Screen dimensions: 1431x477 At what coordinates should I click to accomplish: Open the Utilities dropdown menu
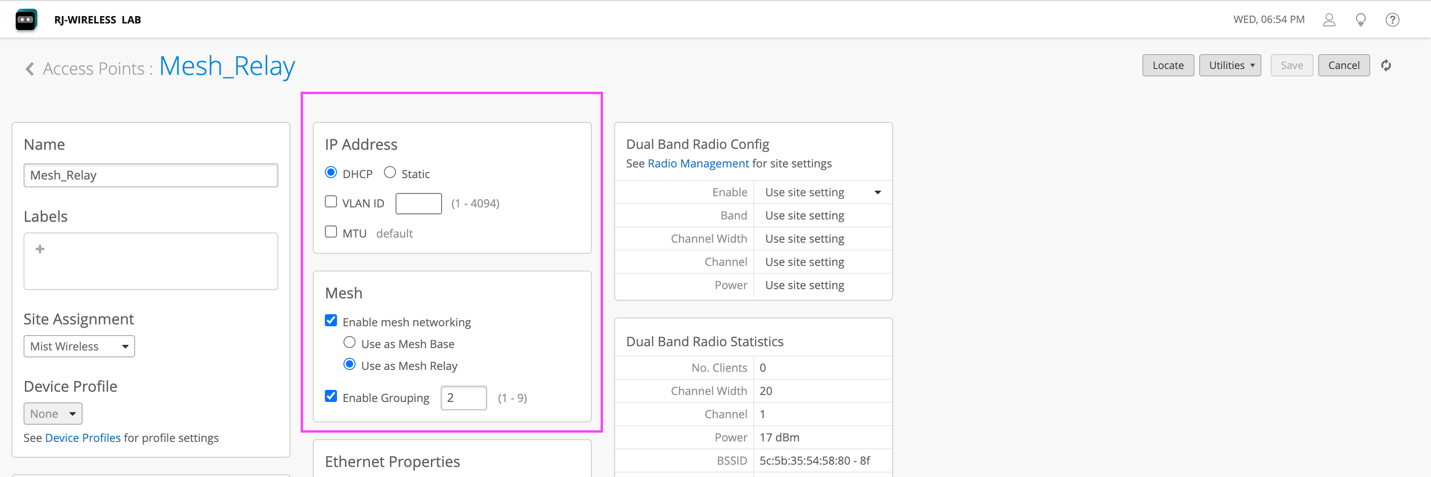(1230, 66)
